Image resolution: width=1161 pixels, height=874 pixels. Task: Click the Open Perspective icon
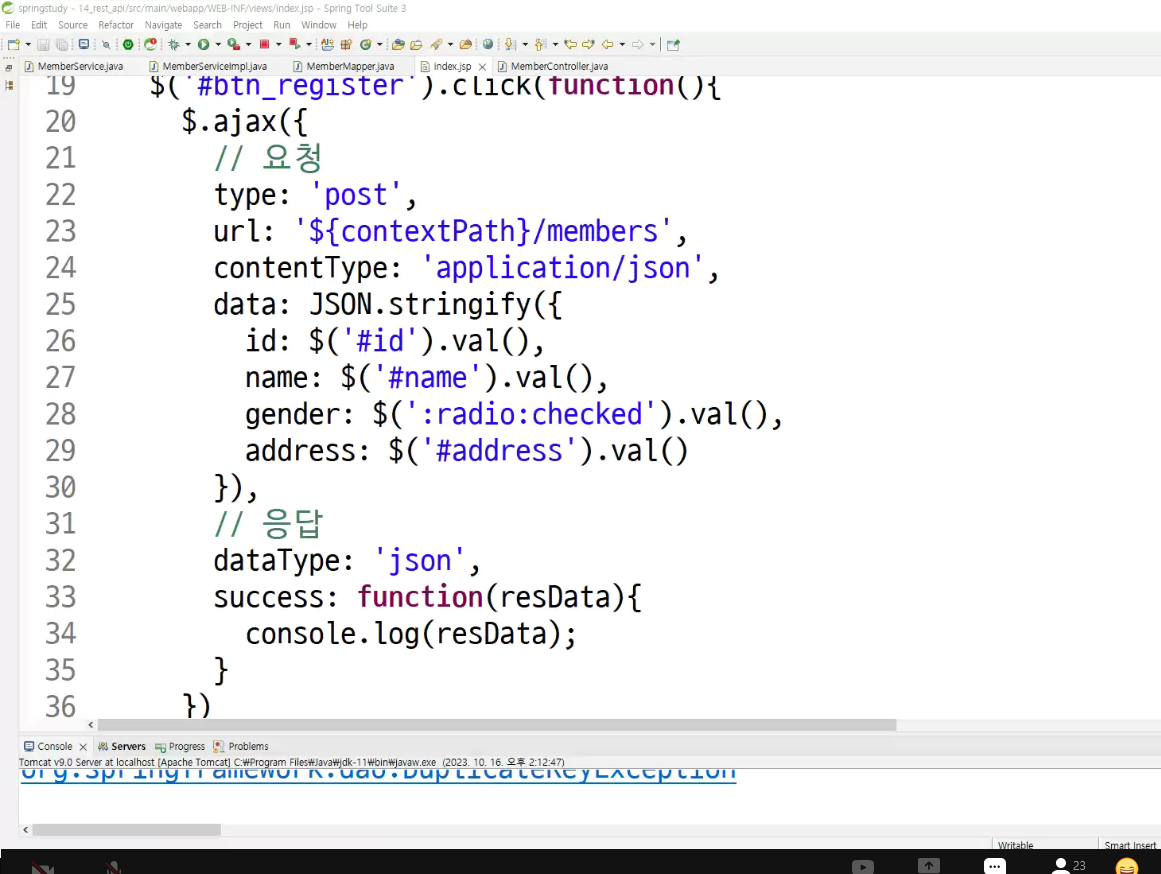coord(673,44)
